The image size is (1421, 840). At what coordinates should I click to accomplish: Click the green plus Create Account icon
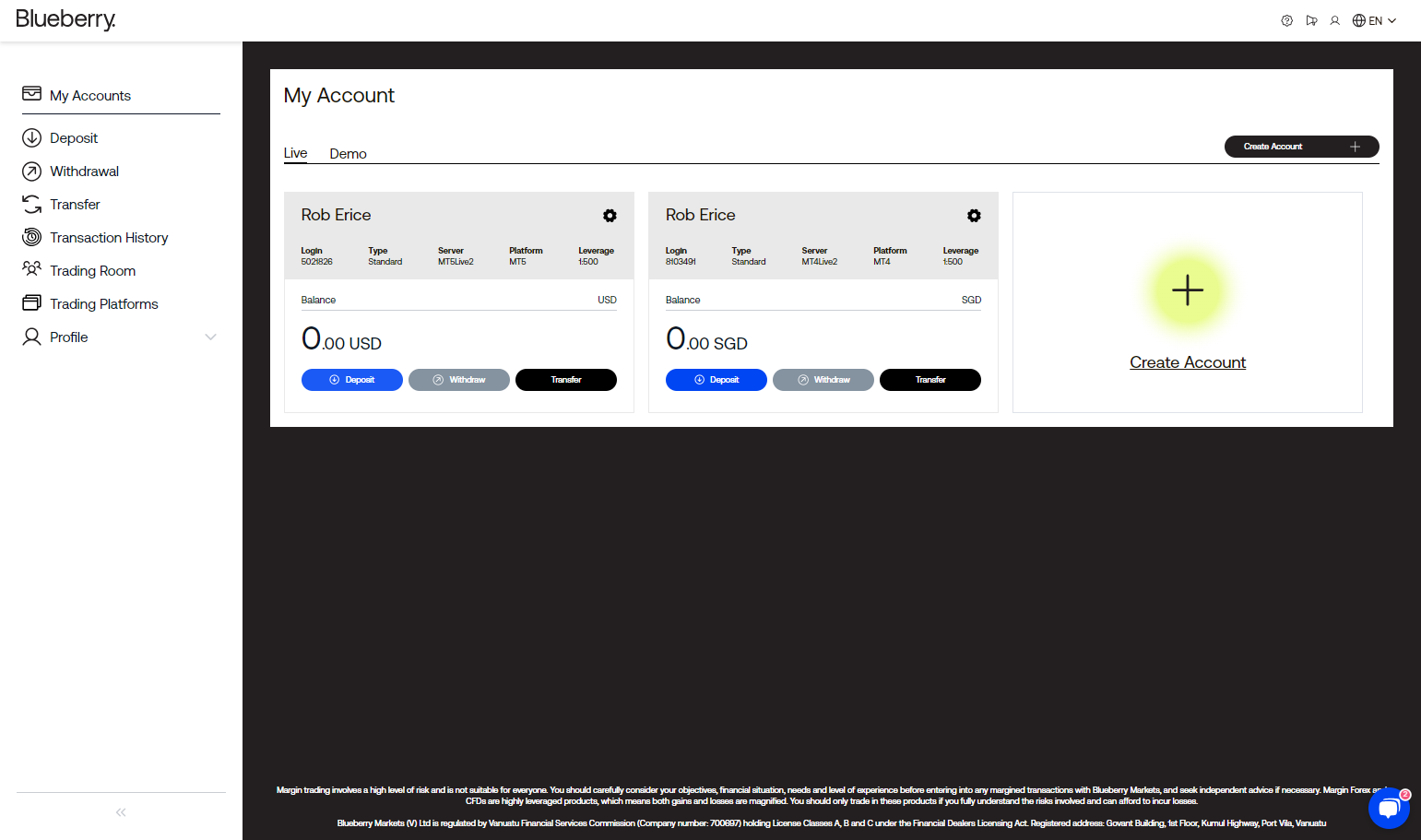click(1188, 290)
